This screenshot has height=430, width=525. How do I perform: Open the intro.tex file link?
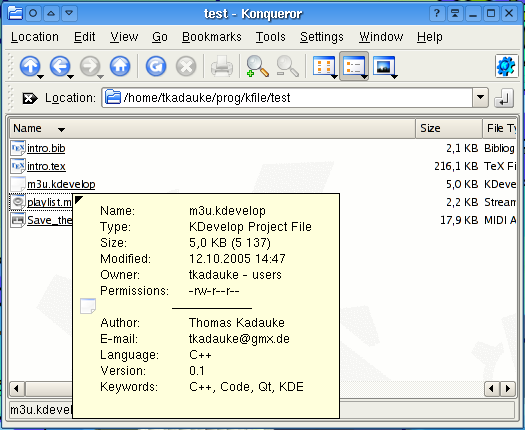tap(46, 166)
